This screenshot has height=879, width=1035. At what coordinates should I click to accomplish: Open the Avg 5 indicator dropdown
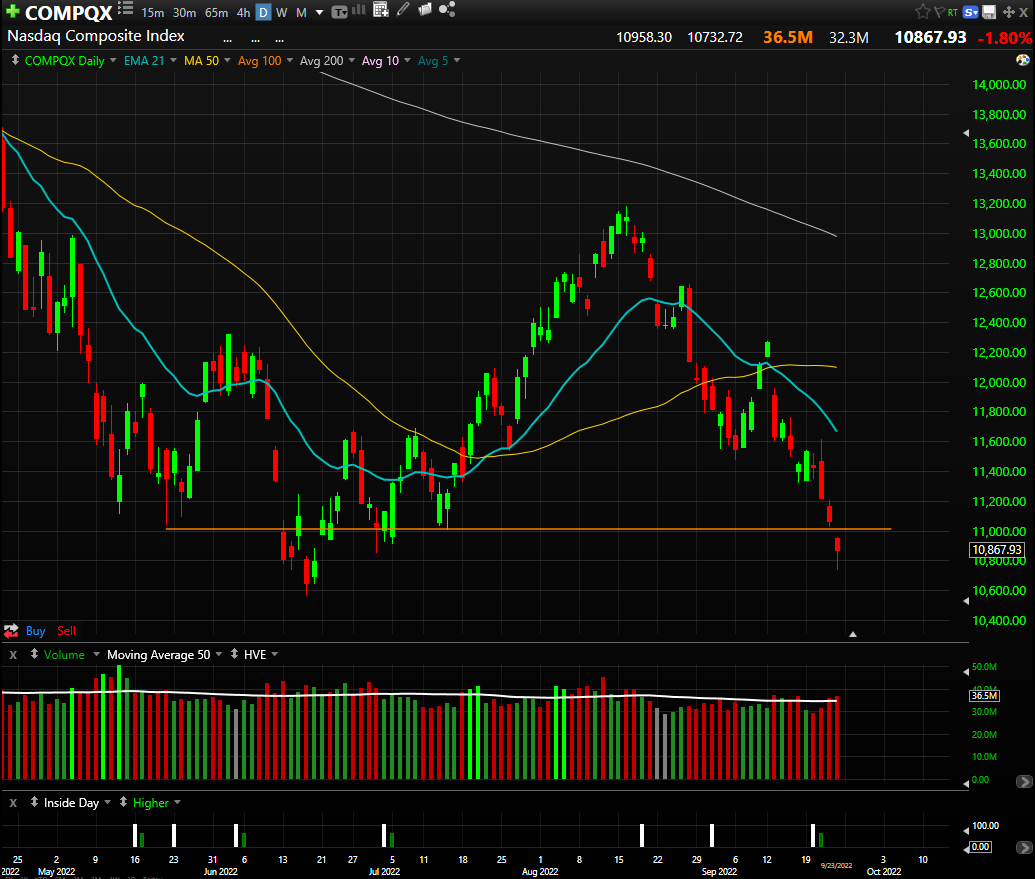(457, 60)
